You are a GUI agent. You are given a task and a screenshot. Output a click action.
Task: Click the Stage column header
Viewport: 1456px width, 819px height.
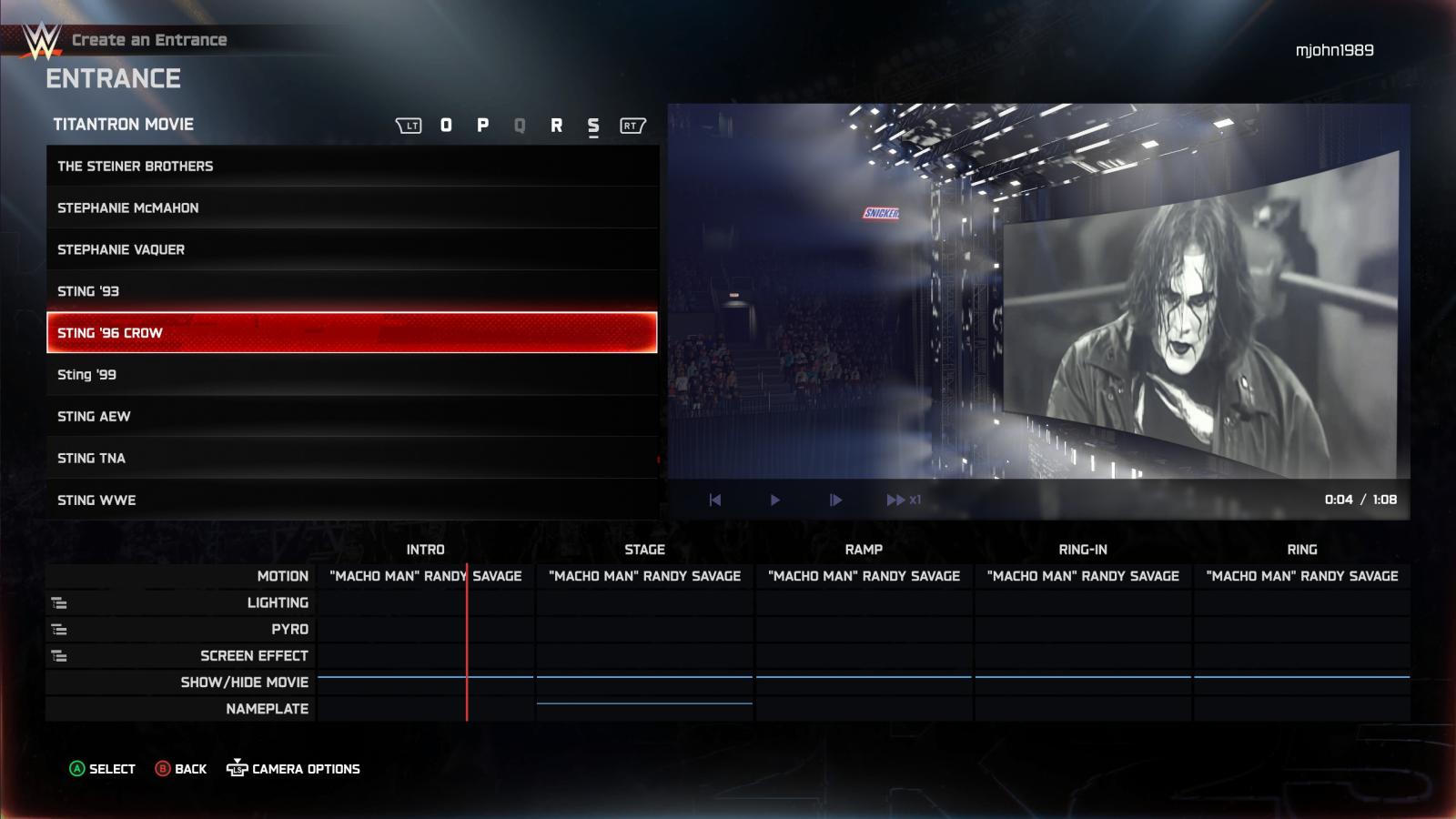click(x=644, y=550)
